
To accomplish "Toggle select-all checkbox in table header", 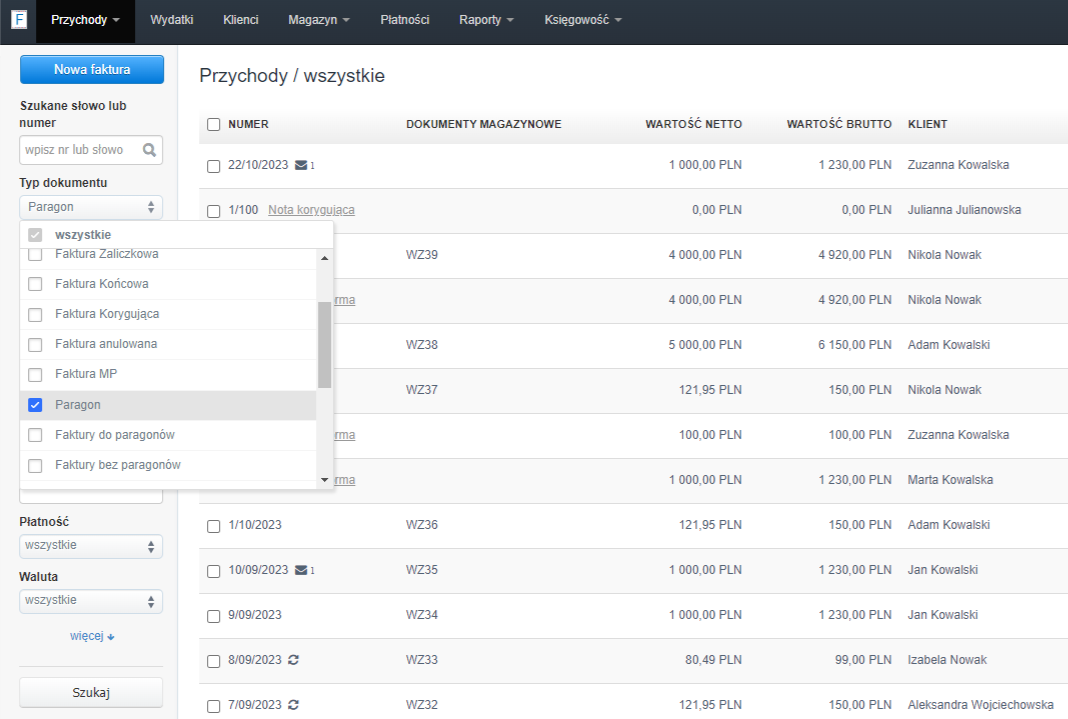I will [x=214, y=125].
